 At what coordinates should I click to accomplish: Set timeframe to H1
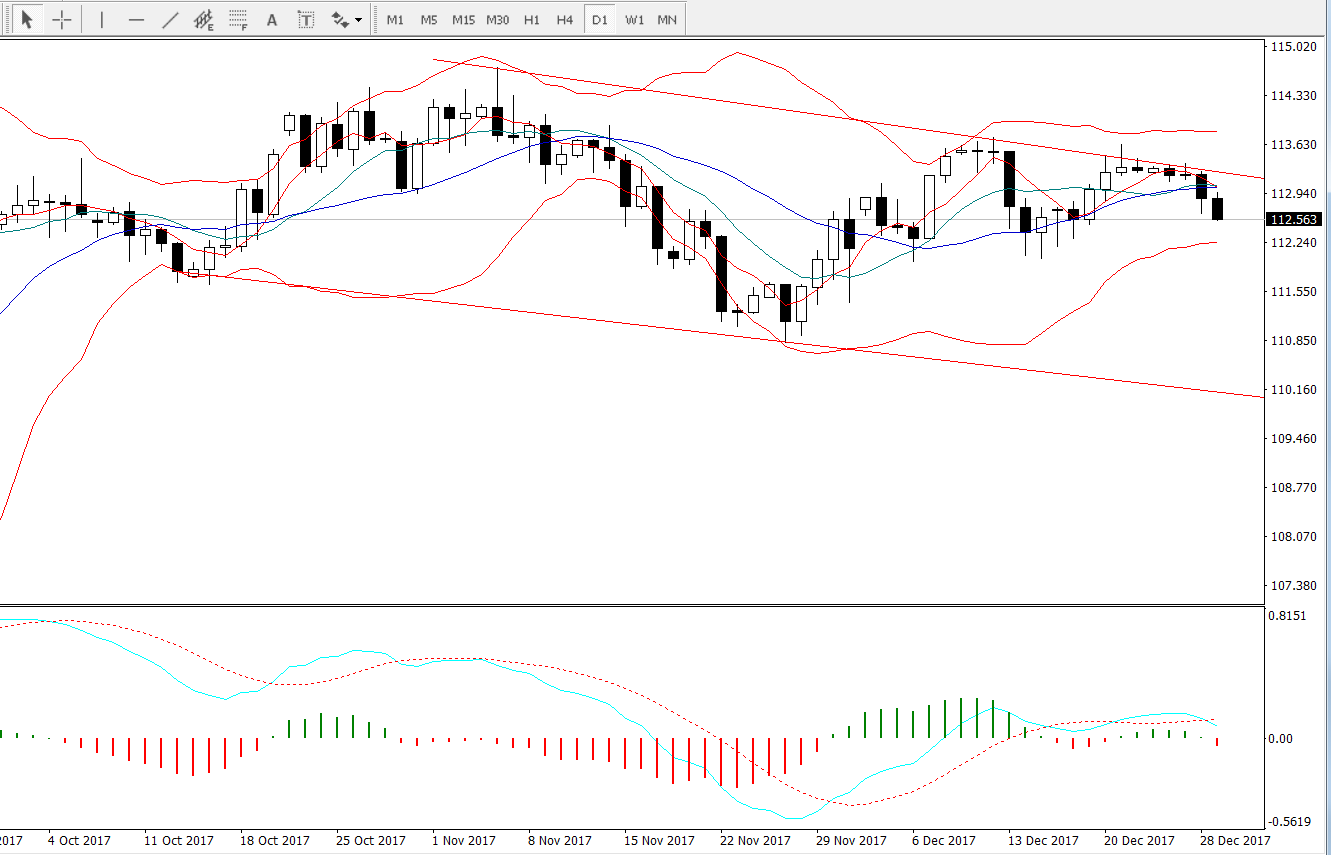pyautogui.click(x=532, y=19)
